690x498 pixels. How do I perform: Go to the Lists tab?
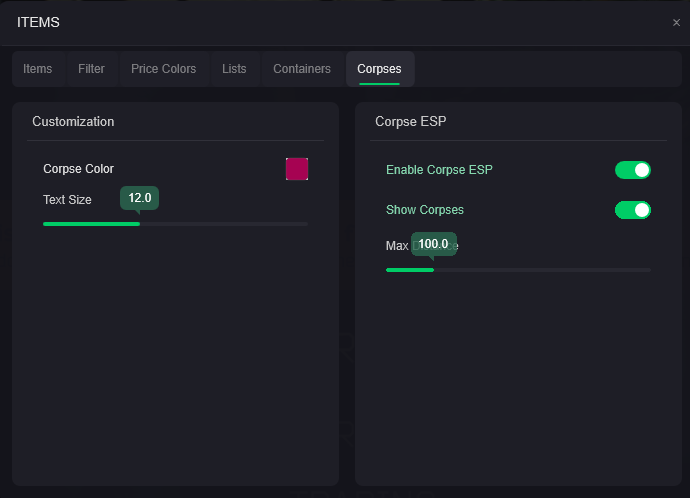[x=234, y=69]
